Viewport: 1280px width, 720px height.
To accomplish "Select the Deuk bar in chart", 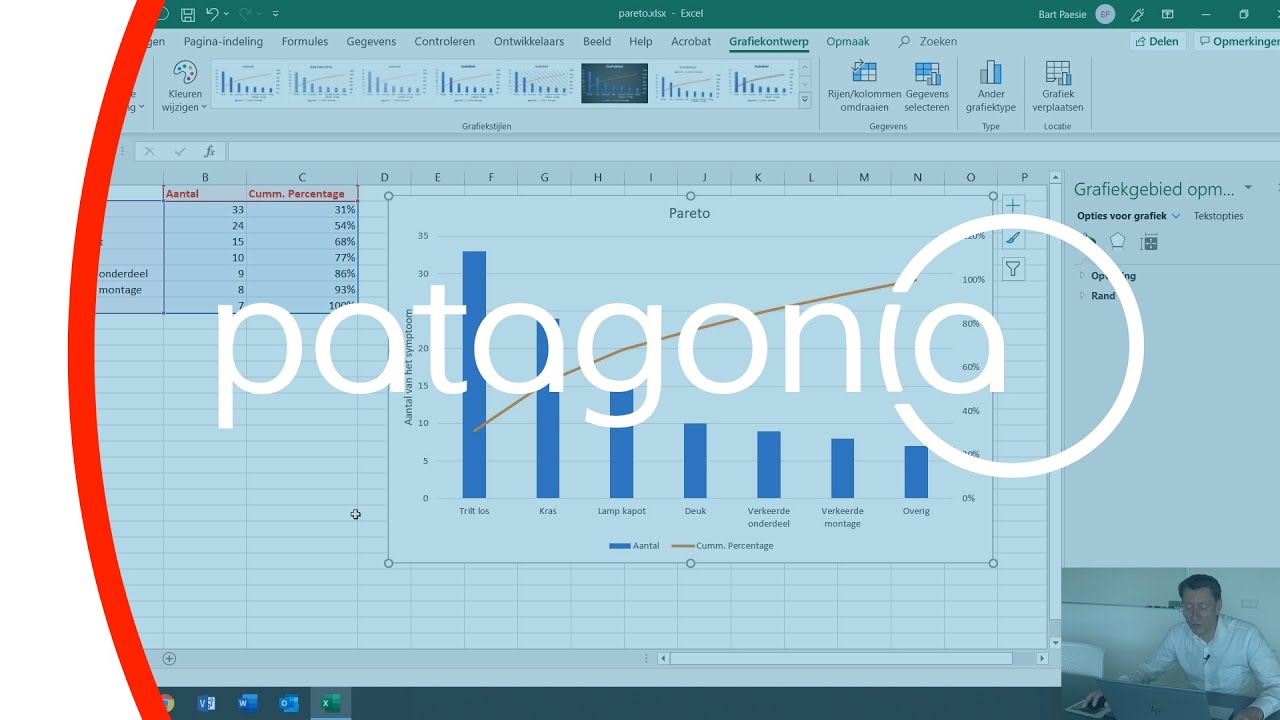I will click(x=695, y=460).
